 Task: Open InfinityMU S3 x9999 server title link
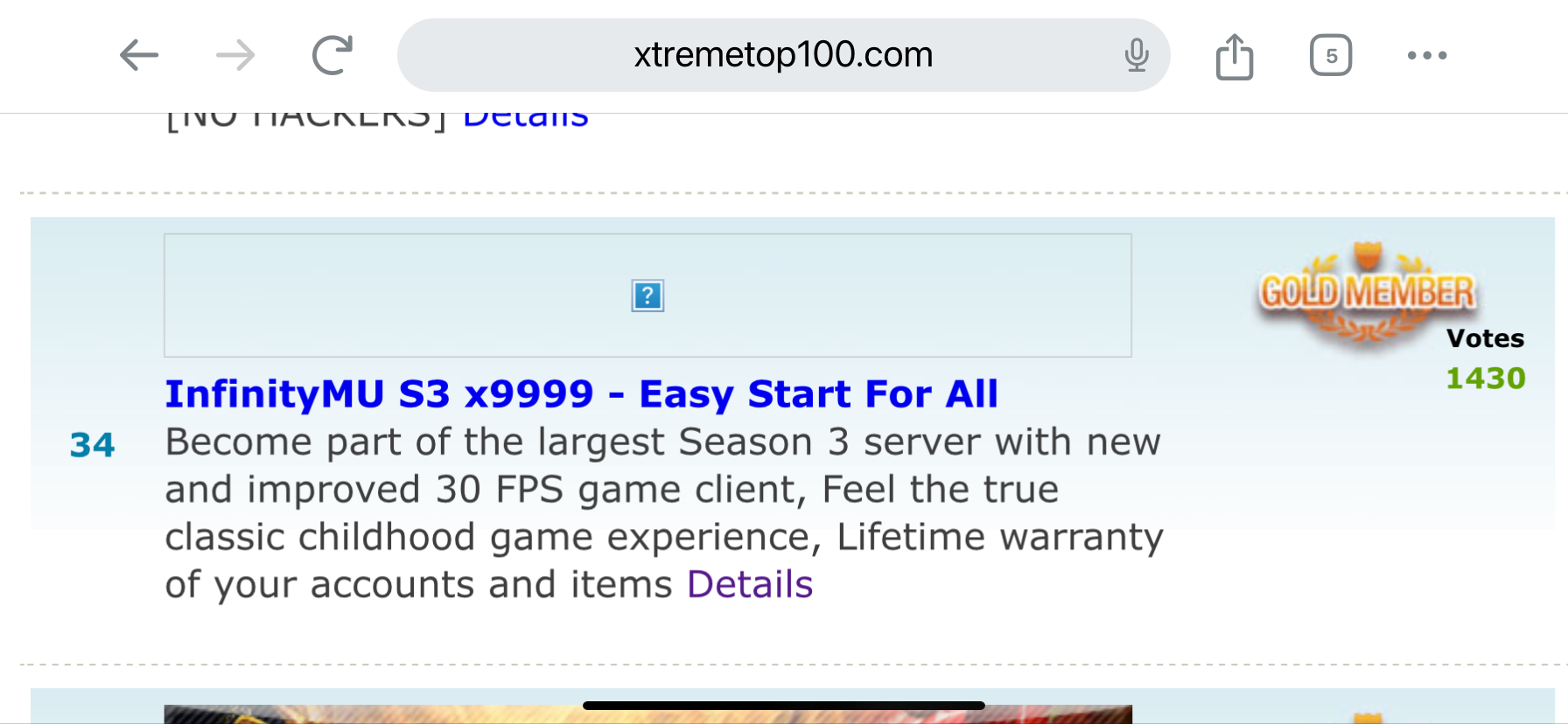[x=581, y=393]
